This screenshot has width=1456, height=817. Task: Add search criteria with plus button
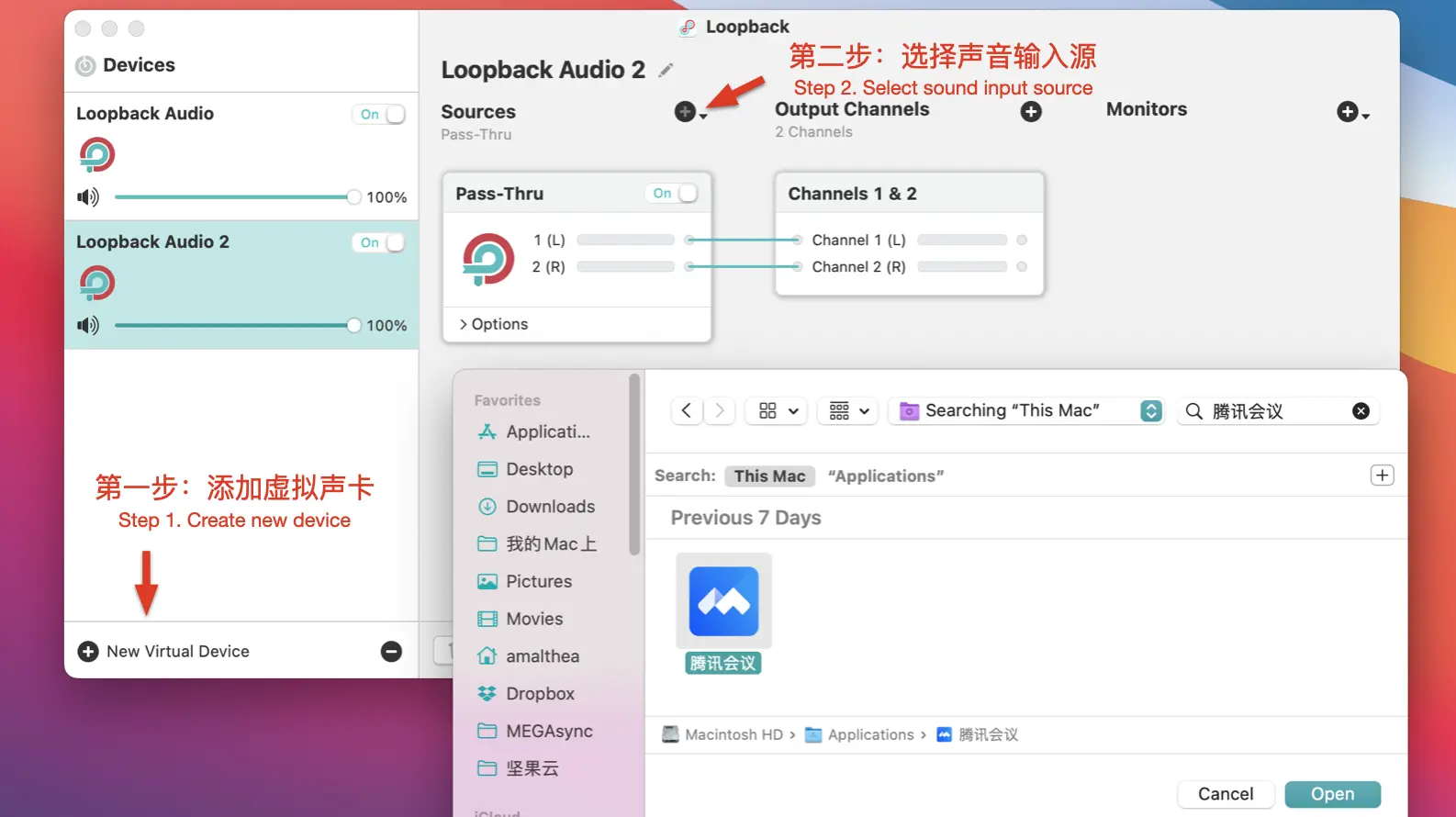coord(1382,476)
